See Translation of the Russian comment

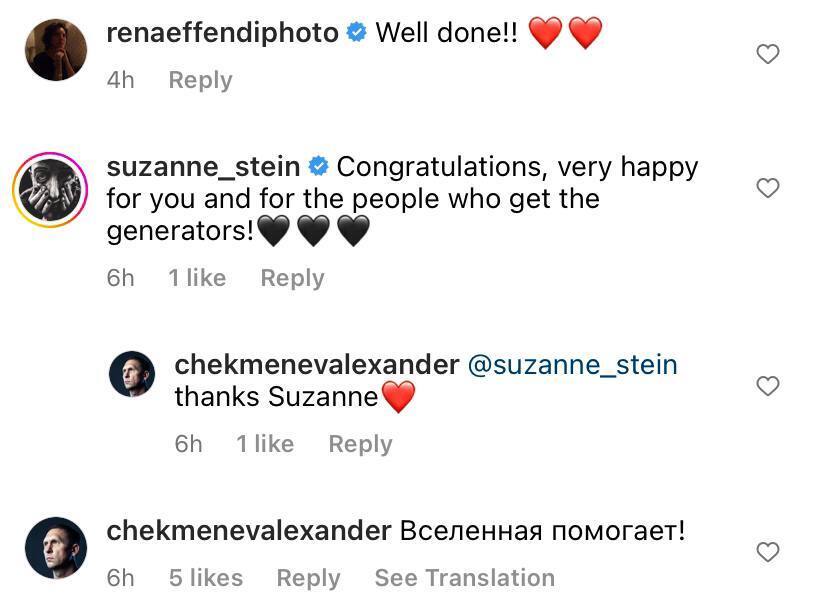[464, 578]
